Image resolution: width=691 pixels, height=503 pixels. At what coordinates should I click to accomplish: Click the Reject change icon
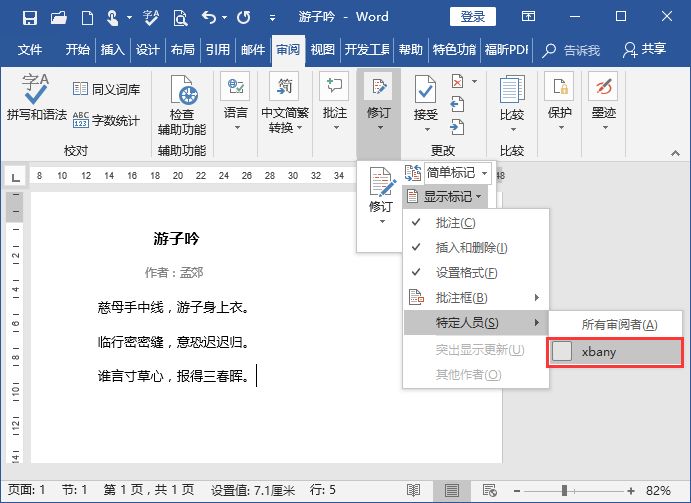pos(458,81)
